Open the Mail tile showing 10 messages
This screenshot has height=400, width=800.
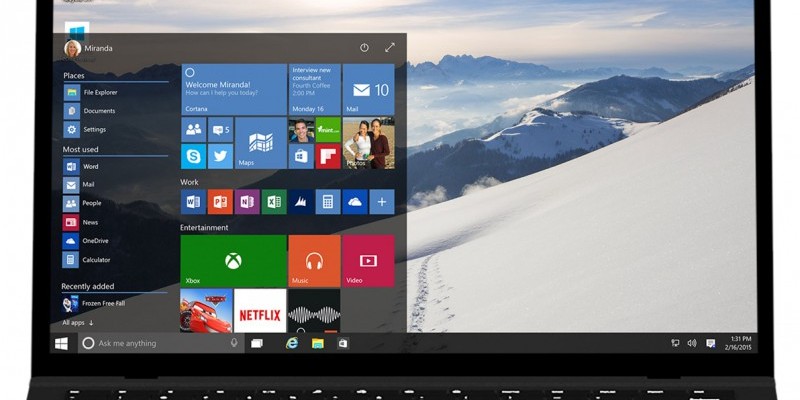(x=368, y=89)
